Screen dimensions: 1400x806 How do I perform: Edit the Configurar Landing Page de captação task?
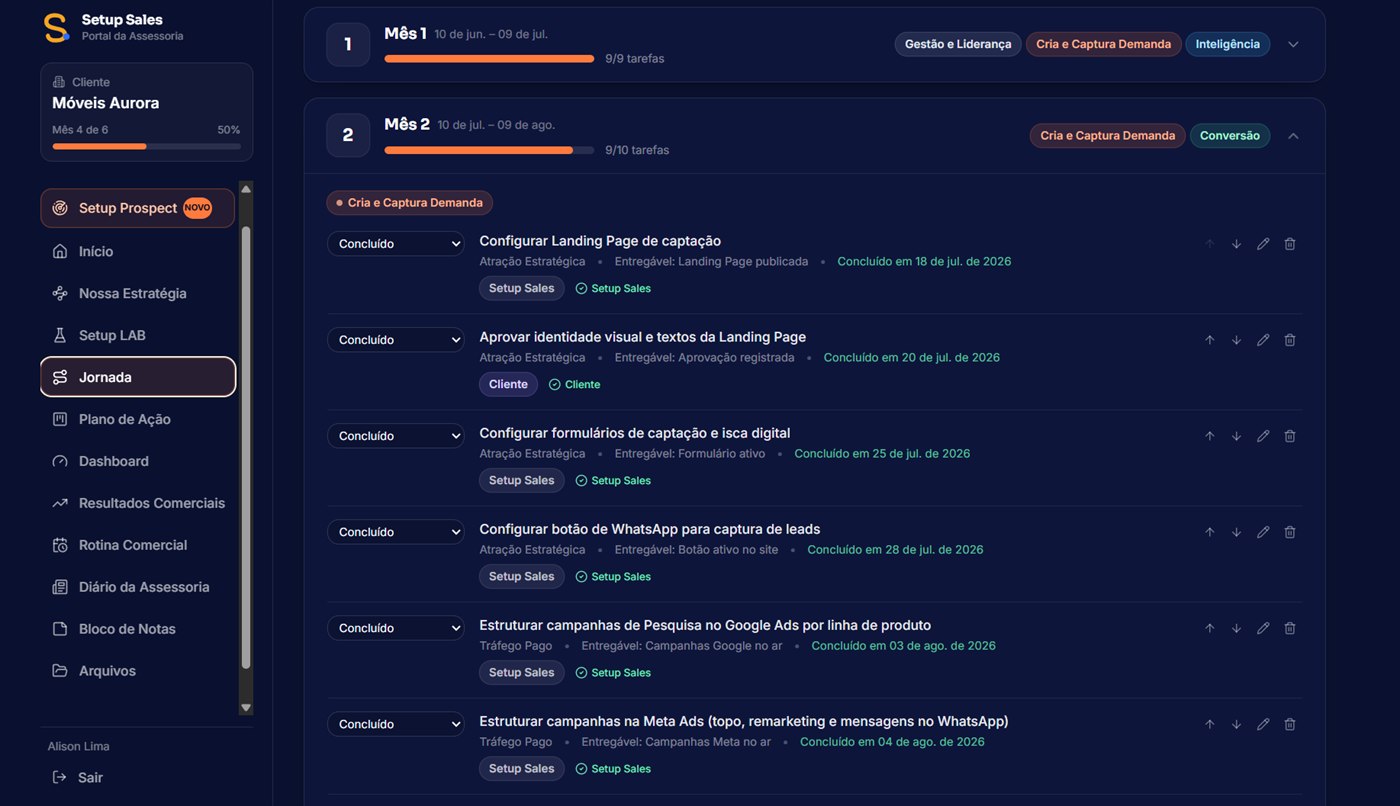(1263, 244)
